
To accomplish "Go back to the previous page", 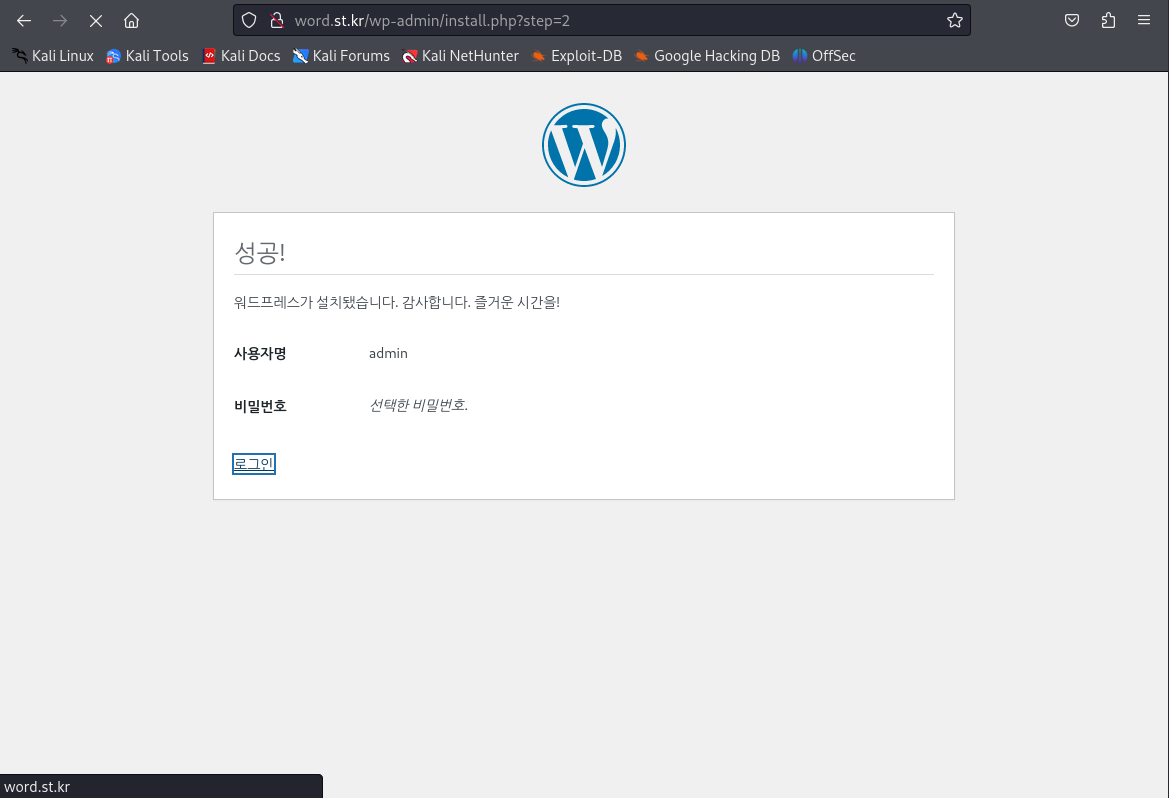I will (x=24, y=21).
